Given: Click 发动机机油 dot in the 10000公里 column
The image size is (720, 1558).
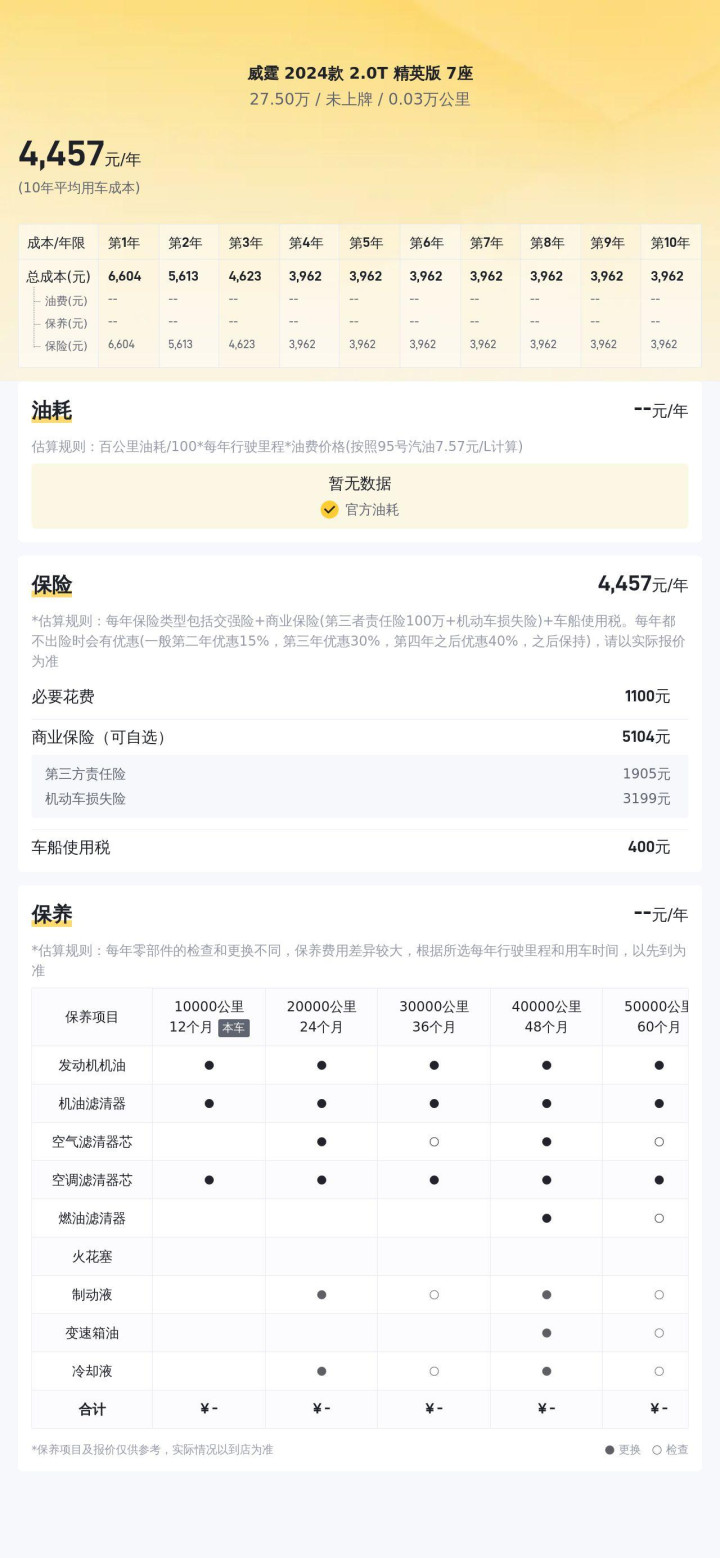Looking at the screenshot, I should pyautogui.click(x=209, y=1066).
